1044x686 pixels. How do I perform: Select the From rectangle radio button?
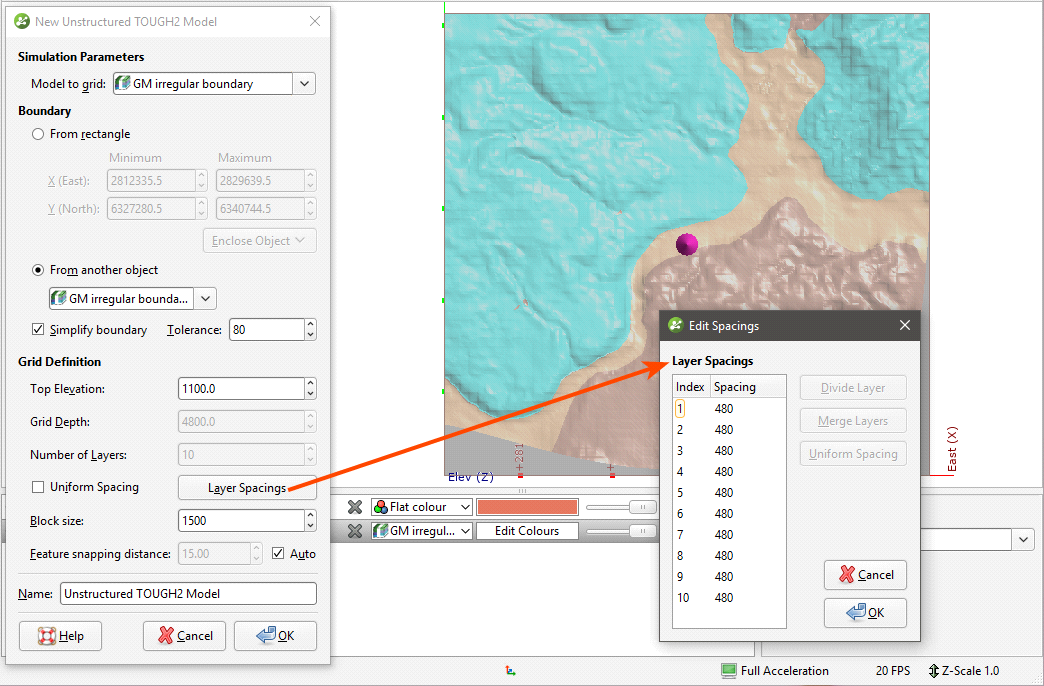[38, 134]
